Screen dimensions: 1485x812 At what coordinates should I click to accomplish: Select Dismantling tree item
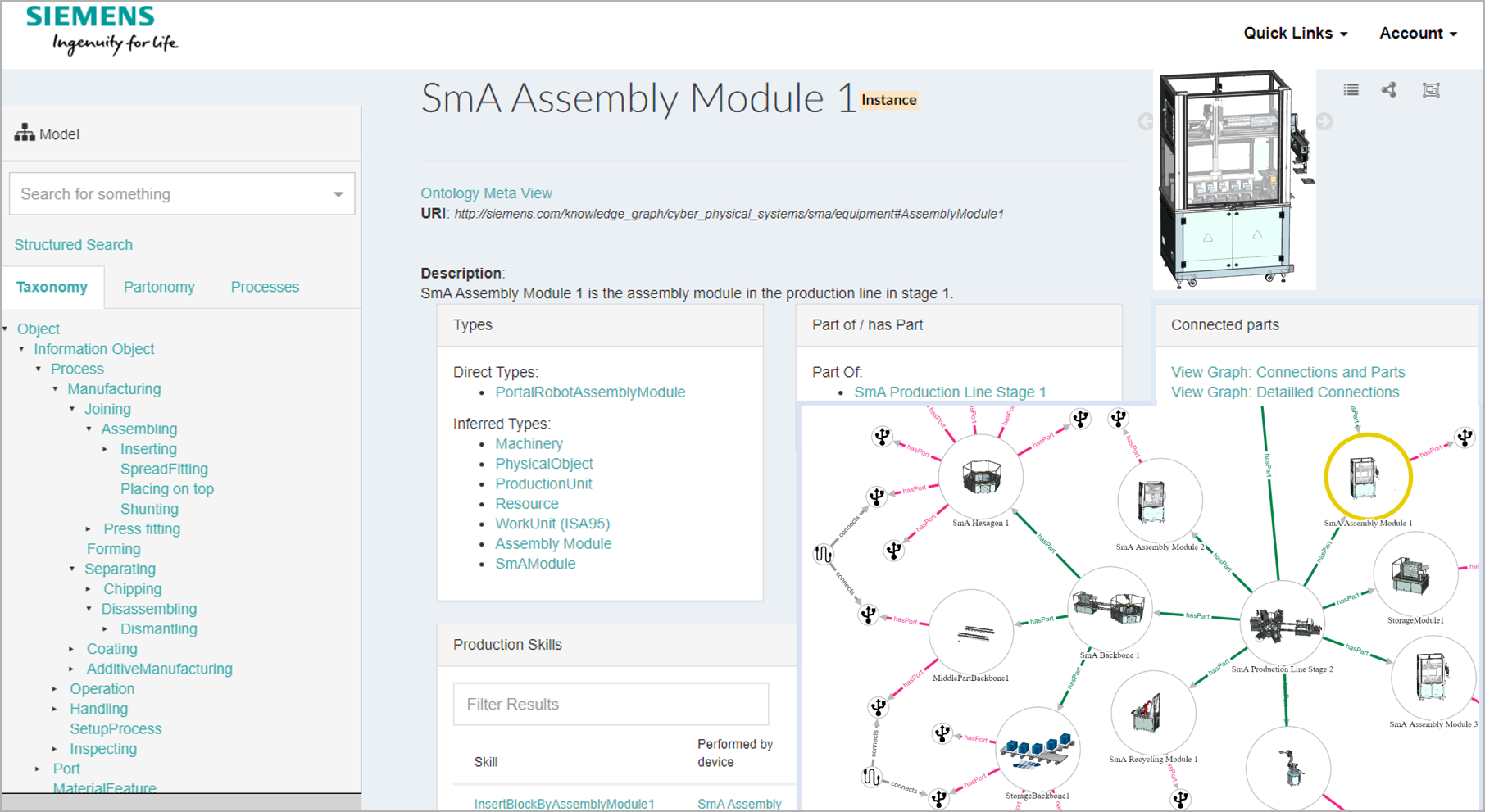(159, 629)
